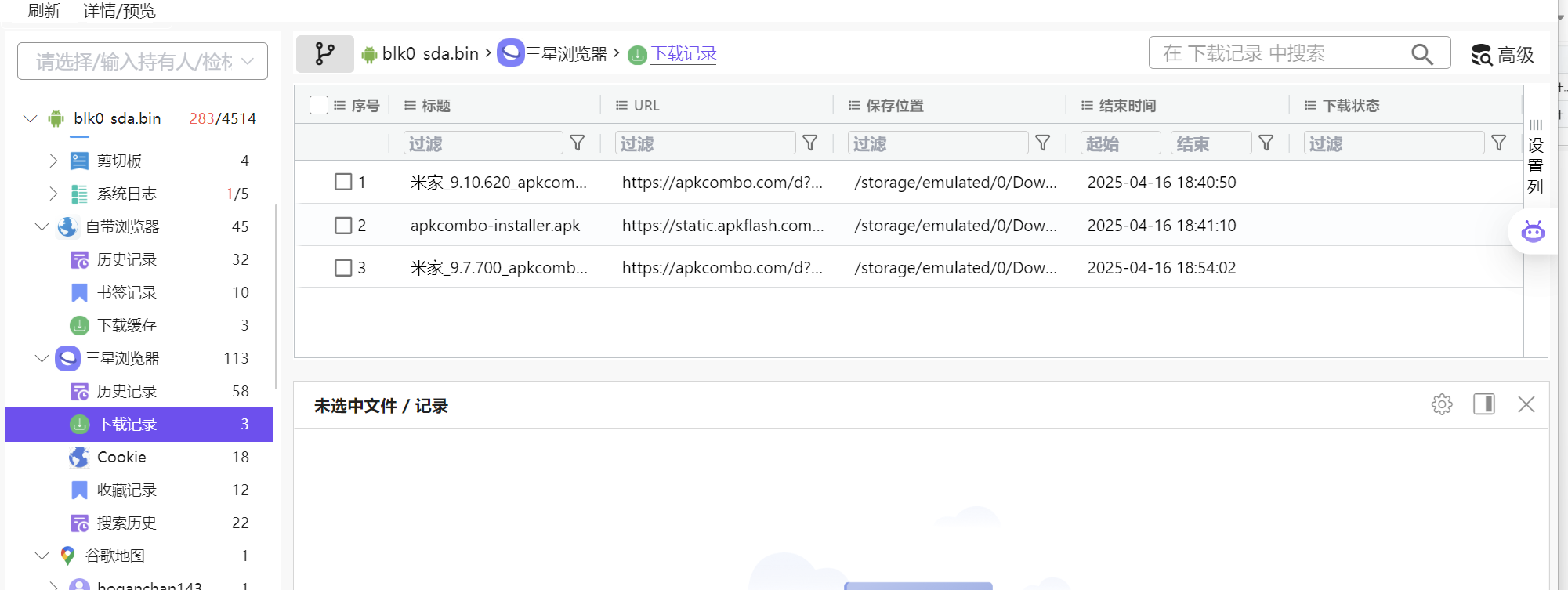Click the 结束时间 column filter funnel icon
The width and height of the screenshot is (1568, 590).
pyautogui.click(x=1266, y=143)
